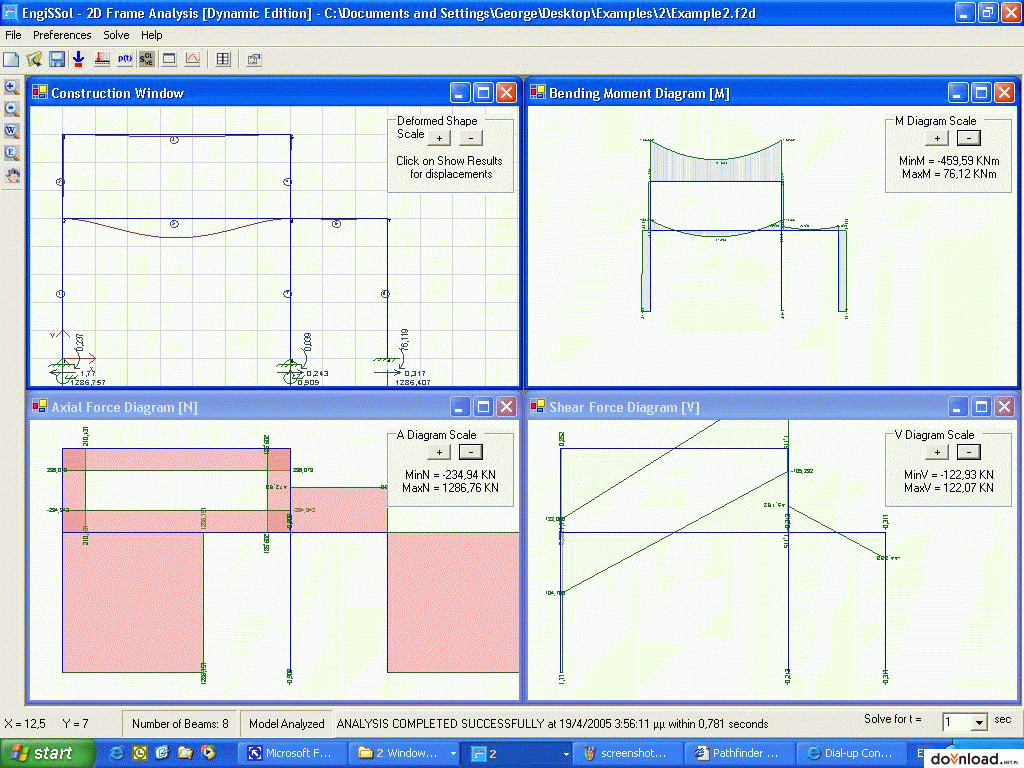
Task: Click the Bending Moment Diagram window icon
Action: (x=537, y=93)
